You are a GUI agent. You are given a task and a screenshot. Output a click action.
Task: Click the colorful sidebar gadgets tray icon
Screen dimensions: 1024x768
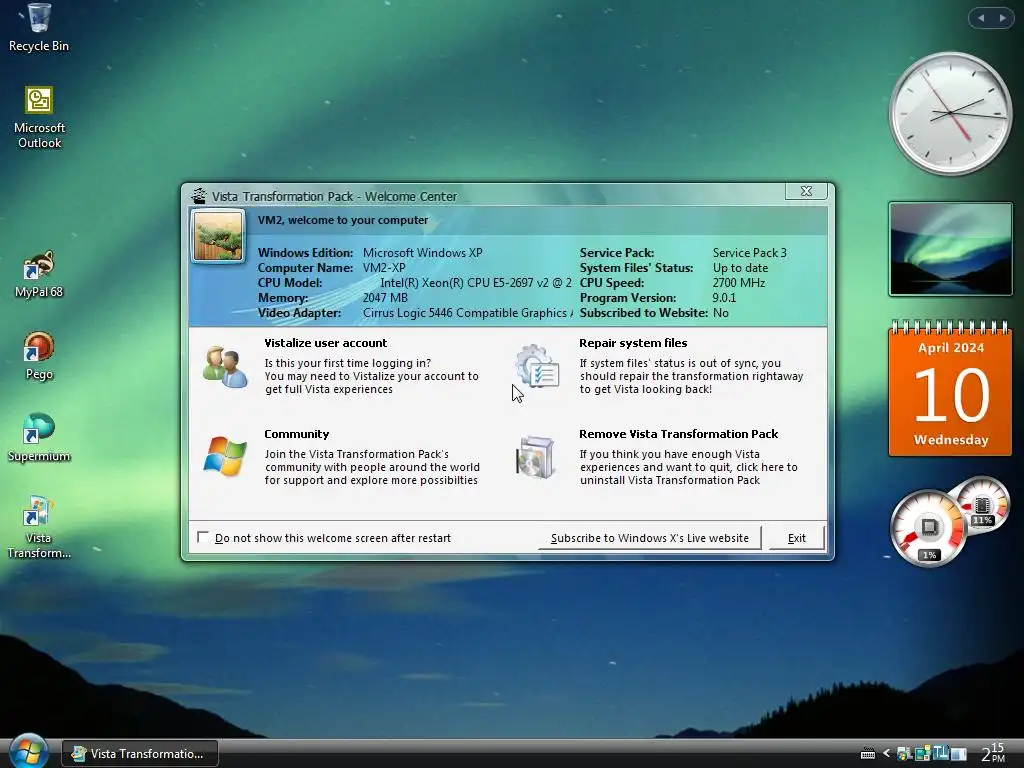click(x=922, y=754)
